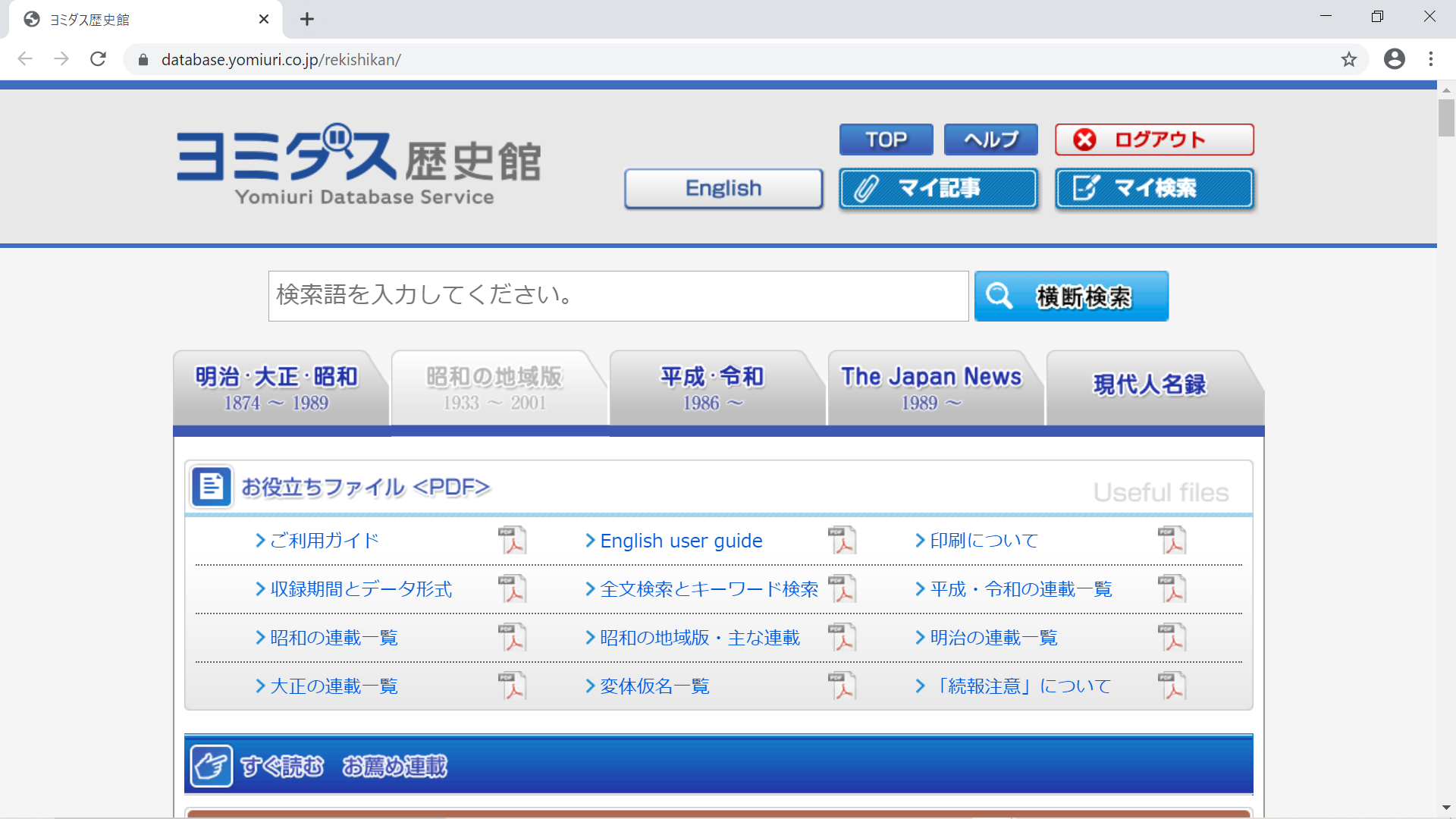This screenshot has height=819, width=1456.
Task: Open PDF icon for 平成・令和の連載一覧
Action: click(1172, 588)
